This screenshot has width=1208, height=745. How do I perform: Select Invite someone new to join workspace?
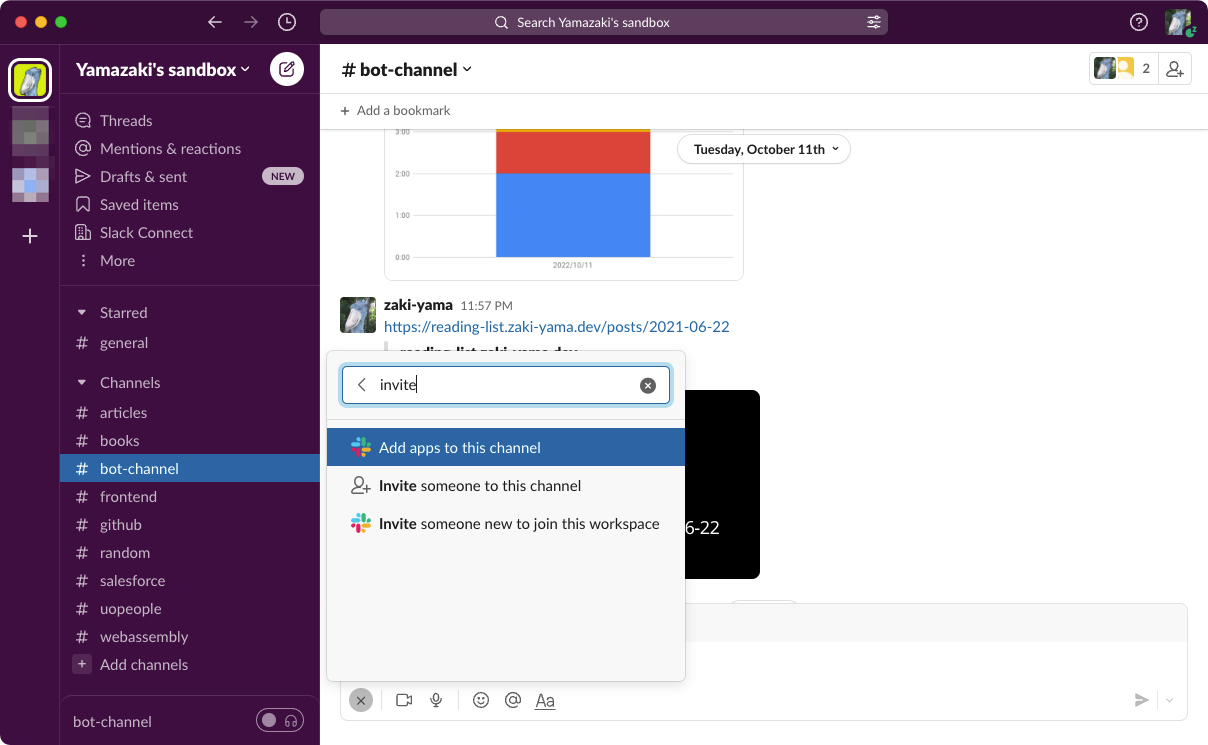tap(506, 523)
